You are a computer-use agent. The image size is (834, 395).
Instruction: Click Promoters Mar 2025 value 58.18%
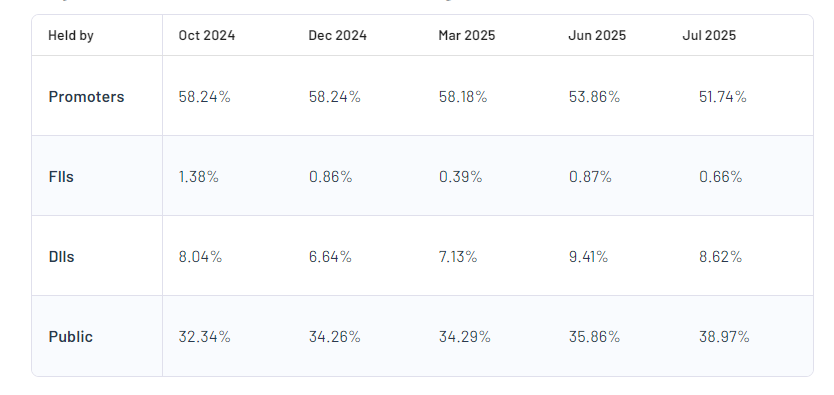click(x=463, y=97)
